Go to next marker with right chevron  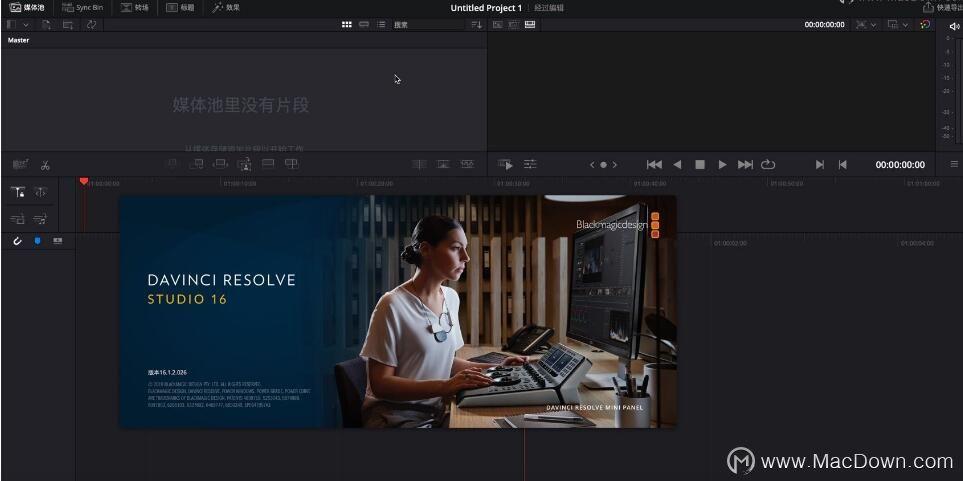tap(615, 165)
